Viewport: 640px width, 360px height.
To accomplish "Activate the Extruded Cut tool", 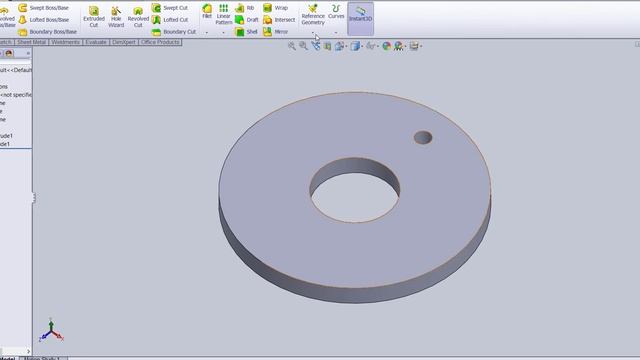I will pos(94,17).
